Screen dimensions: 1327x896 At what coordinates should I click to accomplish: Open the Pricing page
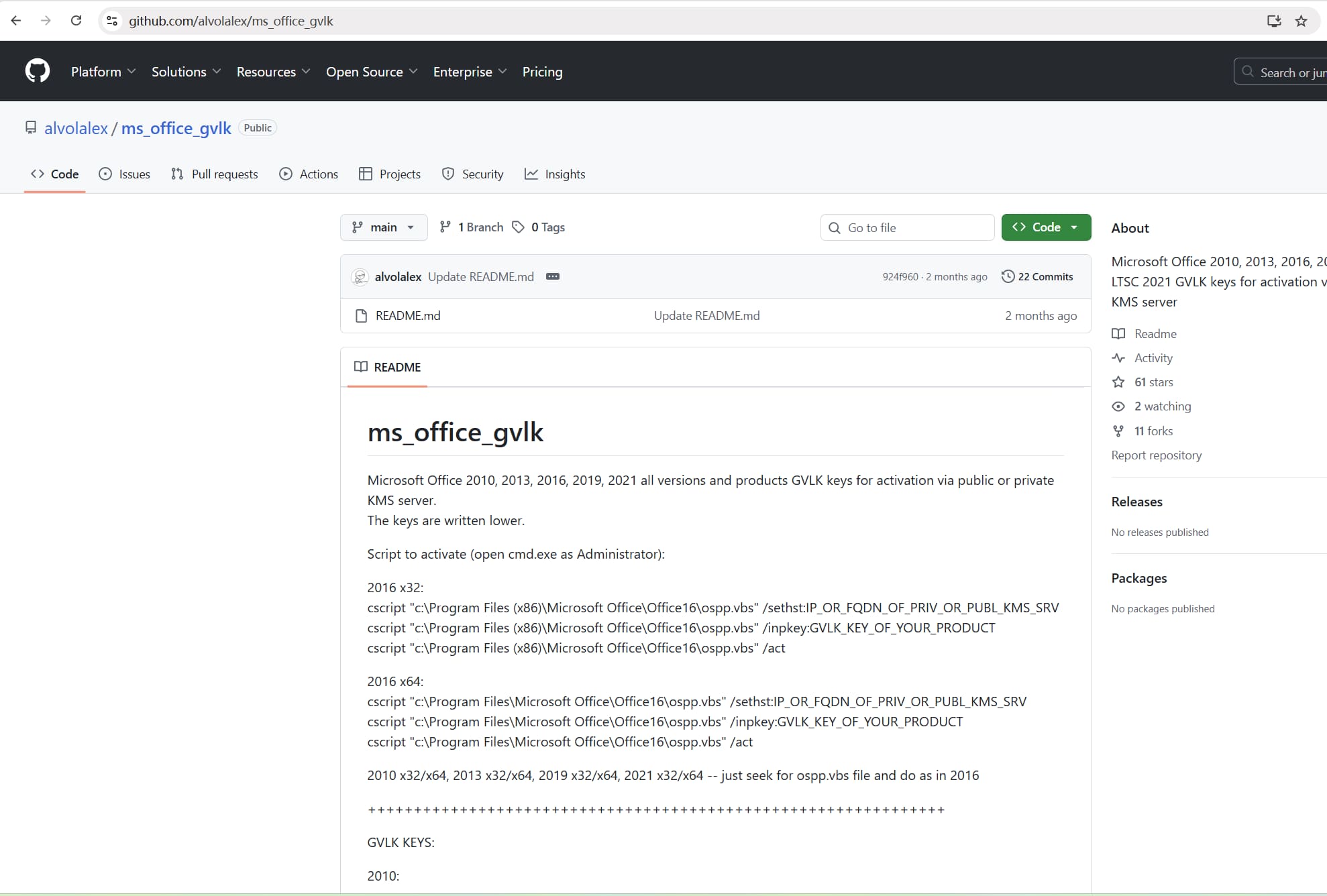[542, 71]
